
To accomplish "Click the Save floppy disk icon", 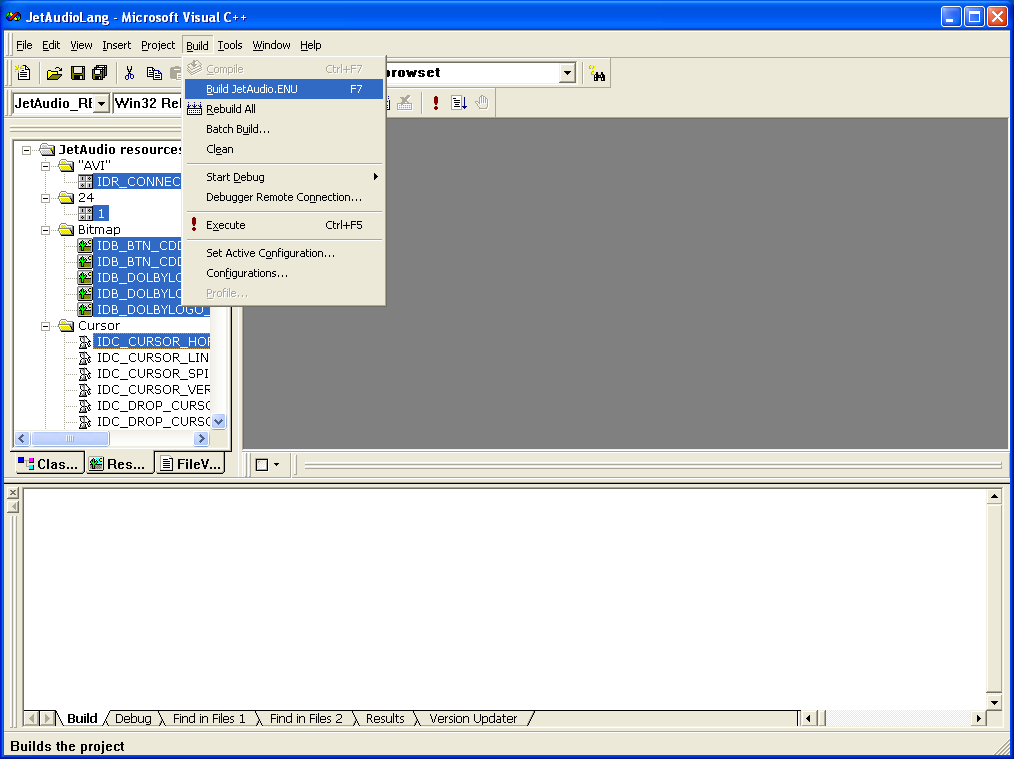I will (78, 73).
